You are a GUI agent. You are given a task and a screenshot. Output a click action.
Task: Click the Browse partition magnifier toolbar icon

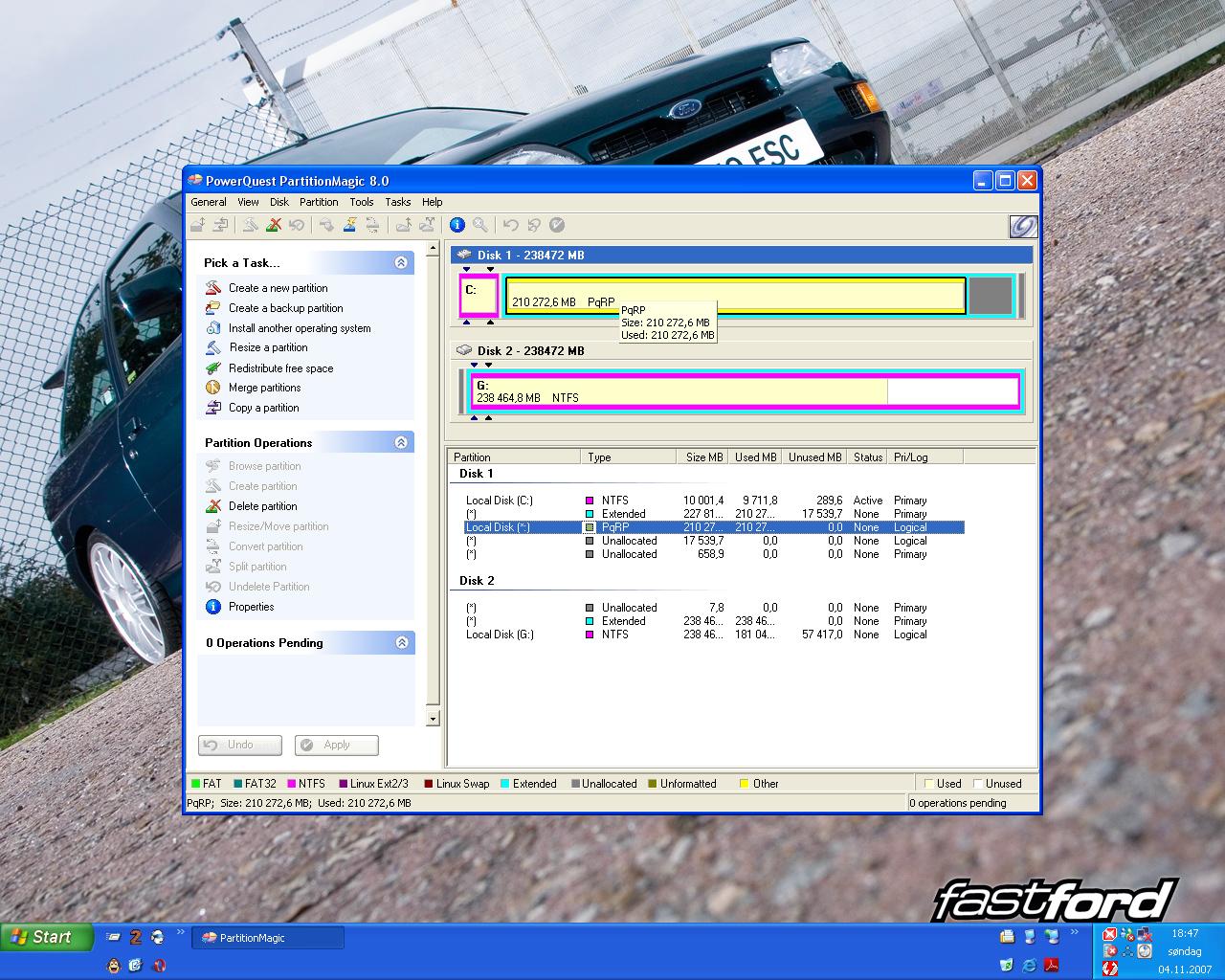click(480, 225)
